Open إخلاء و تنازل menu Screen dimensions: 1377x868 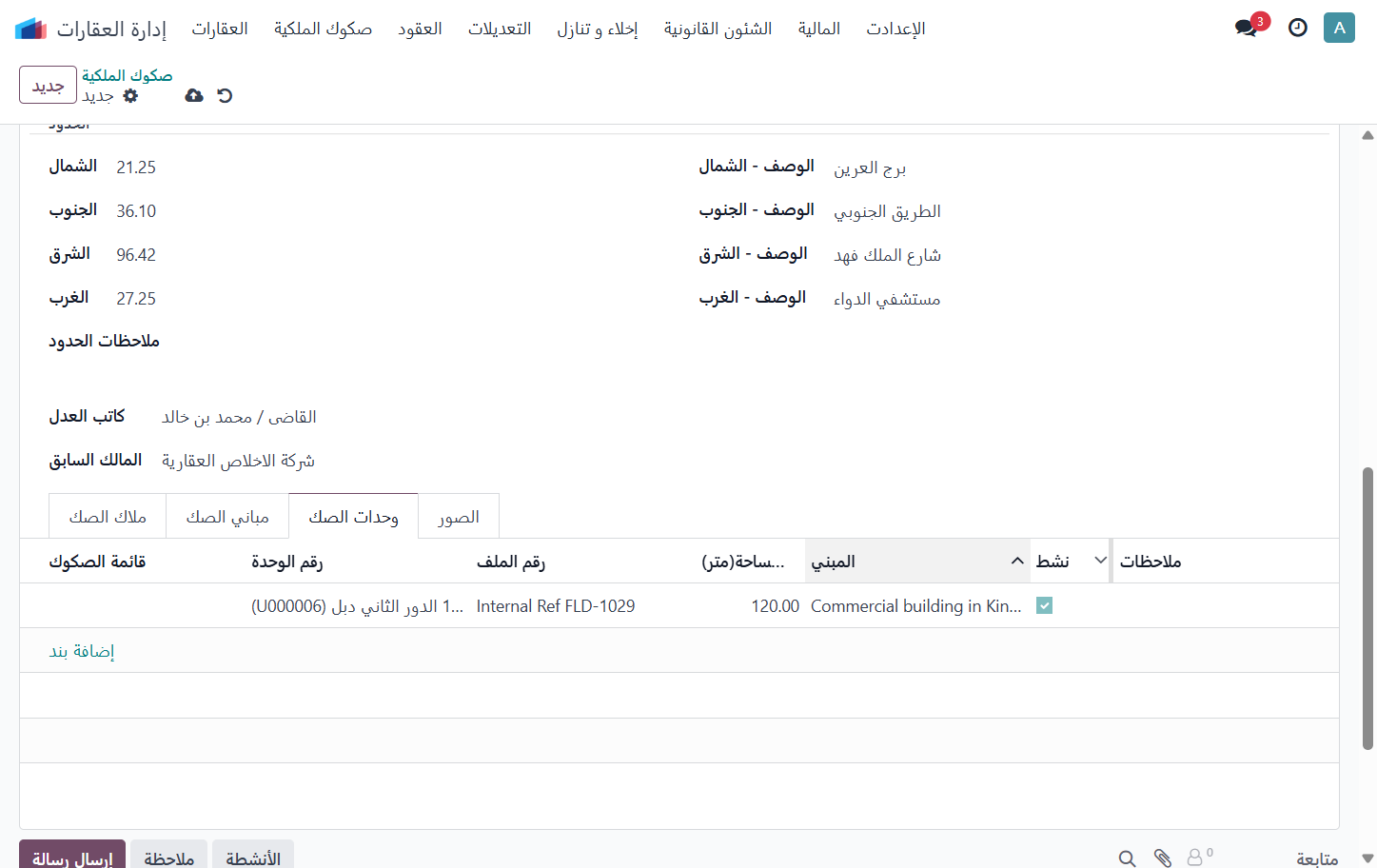pyautogui.click(x=598, y=29)
